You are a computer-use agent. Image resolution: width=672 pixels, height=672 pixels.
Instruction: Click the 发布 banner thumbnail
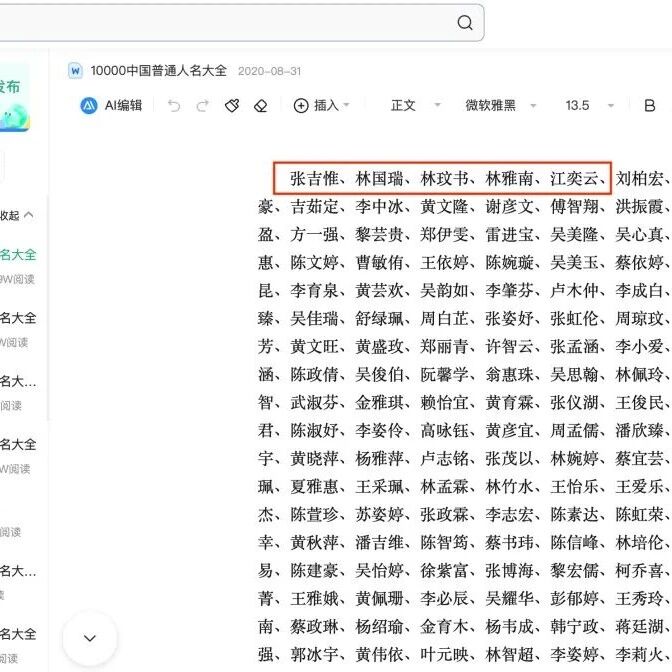pos(14,102)
